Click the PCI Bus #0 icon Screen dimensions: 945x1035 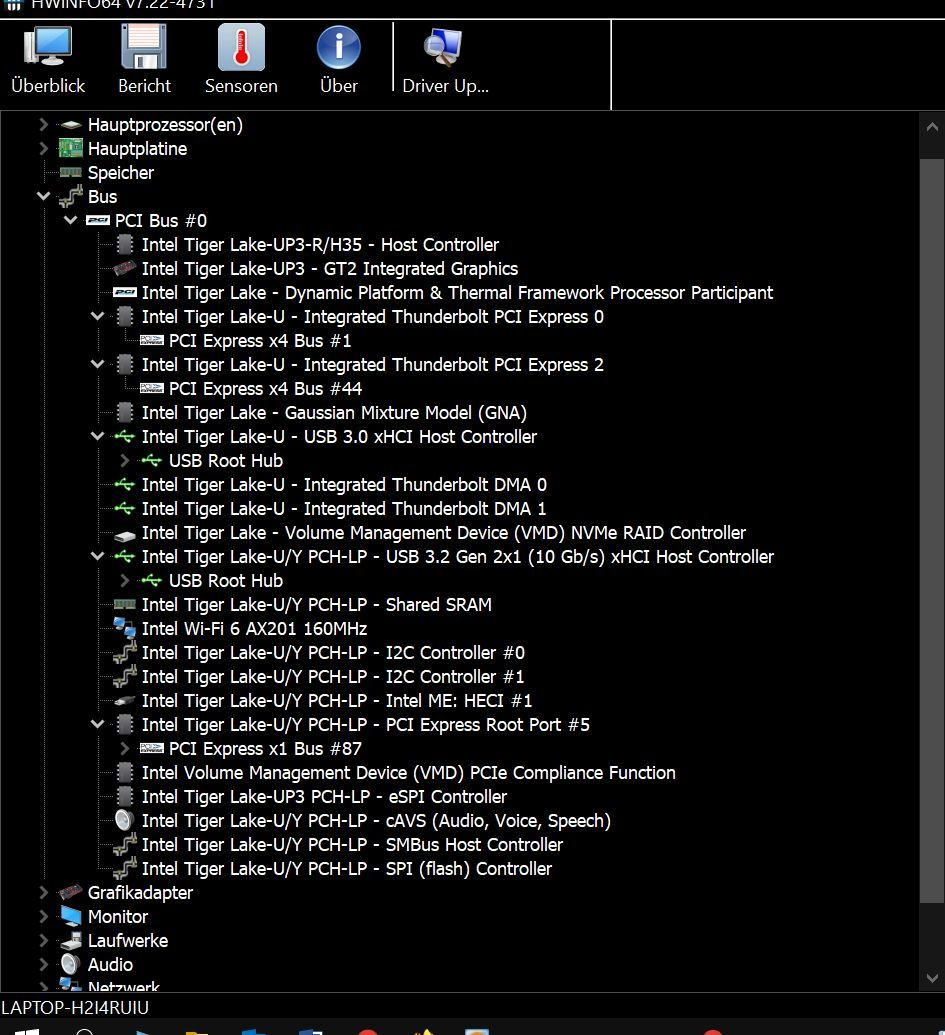[x=98, y=220]
